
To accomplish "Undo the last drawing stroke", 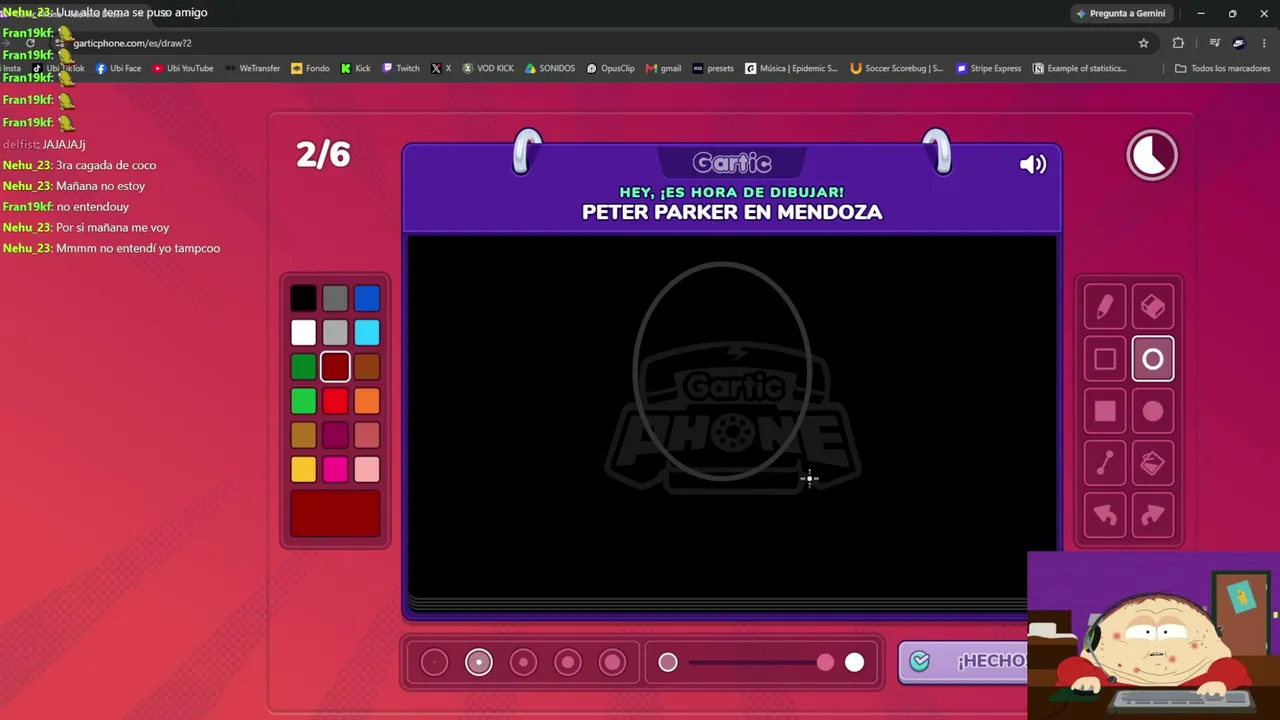I will (x=1105, y=515).
